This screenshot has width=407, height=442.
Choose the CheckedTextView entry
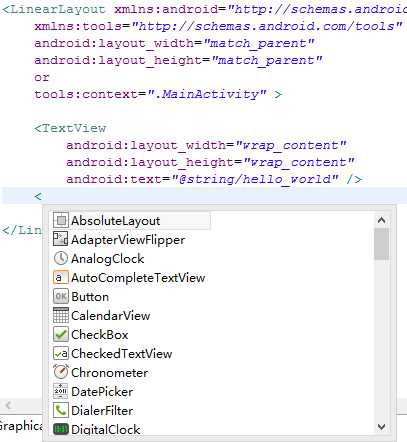[122, 354]
